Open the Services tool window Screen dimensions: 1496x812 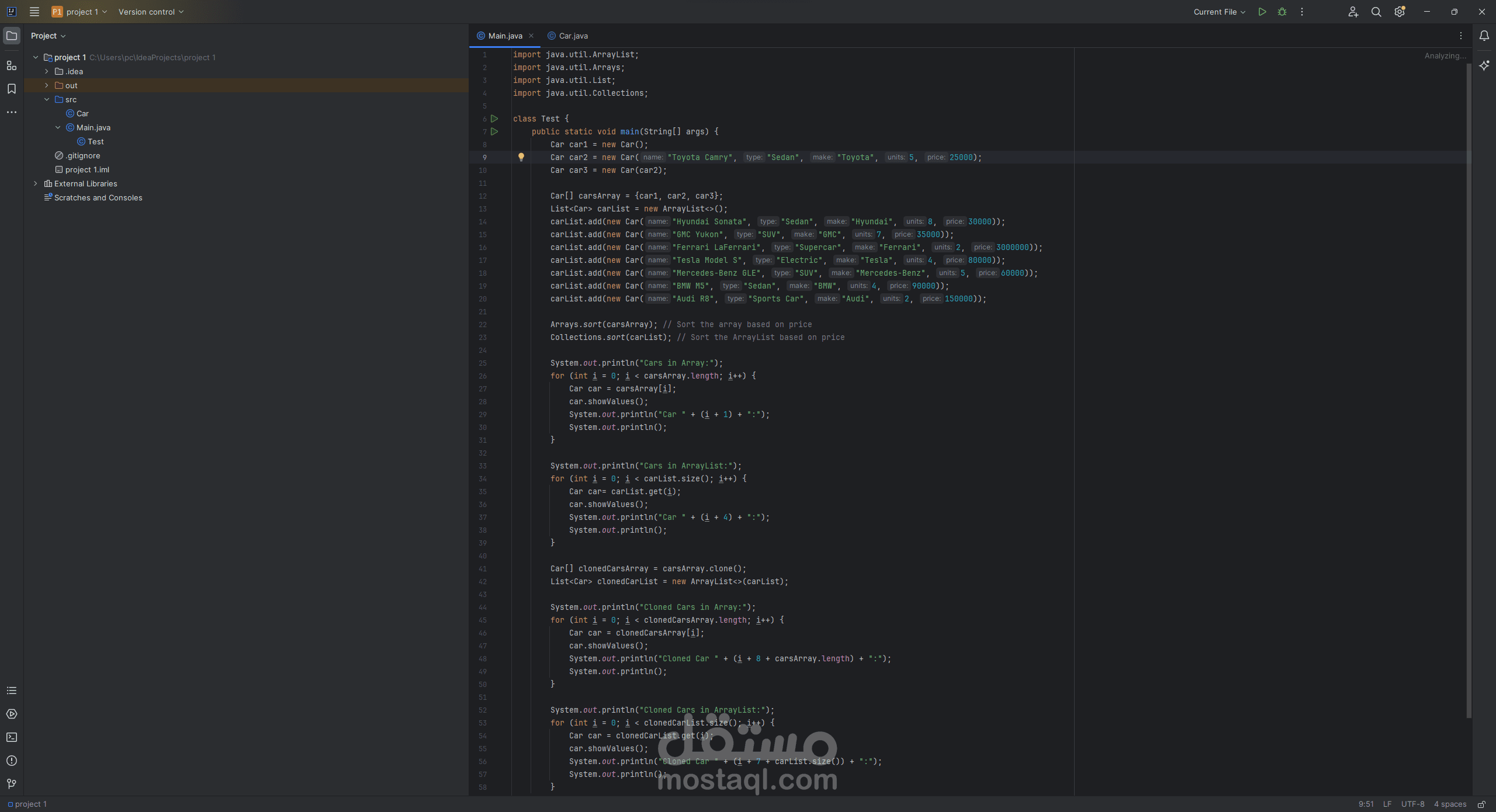12,714
